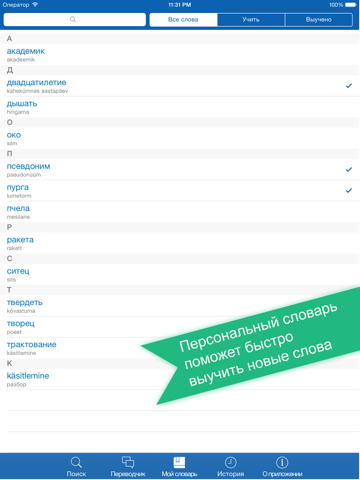The height and width of the screenshot is (480, 360).
Task: Open the История clock icon
Action: 231,462
